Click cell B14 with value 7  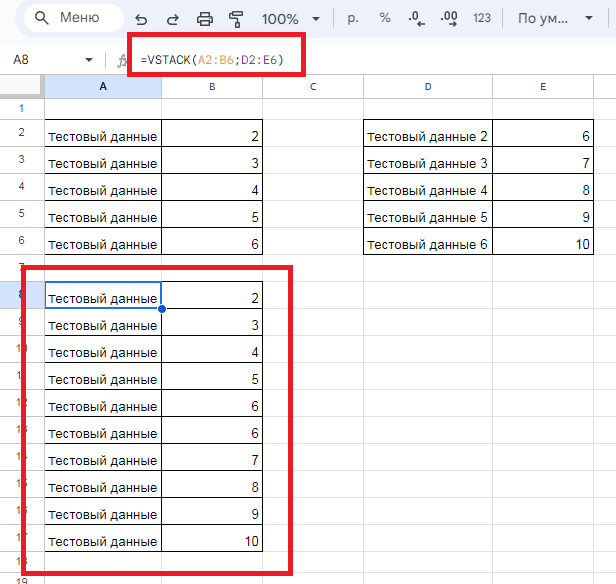[212, 457]
